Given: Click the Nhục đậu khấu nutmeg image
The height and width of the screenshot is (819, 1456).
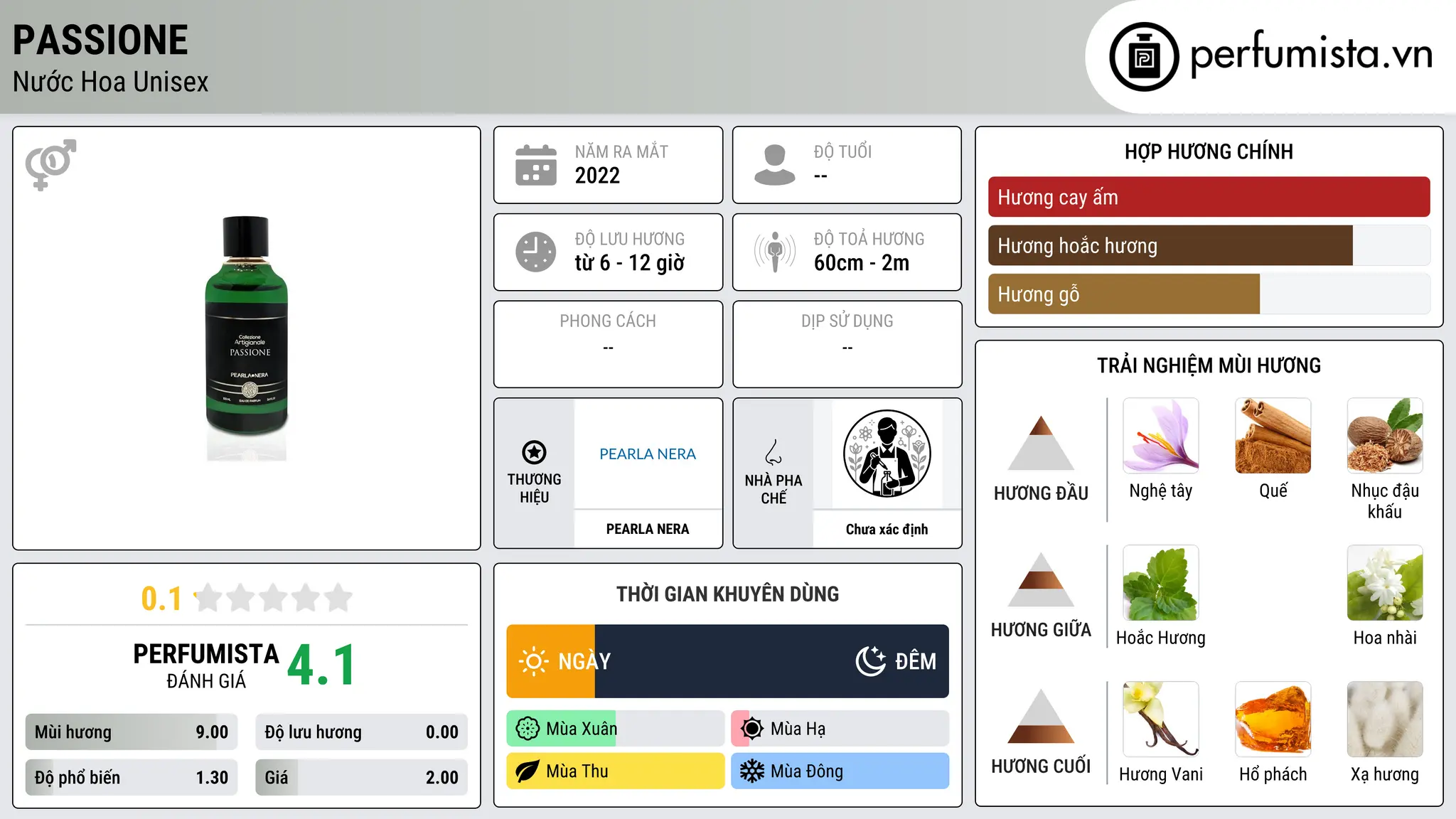Looking at the screenshot, I should [1385, 436].
